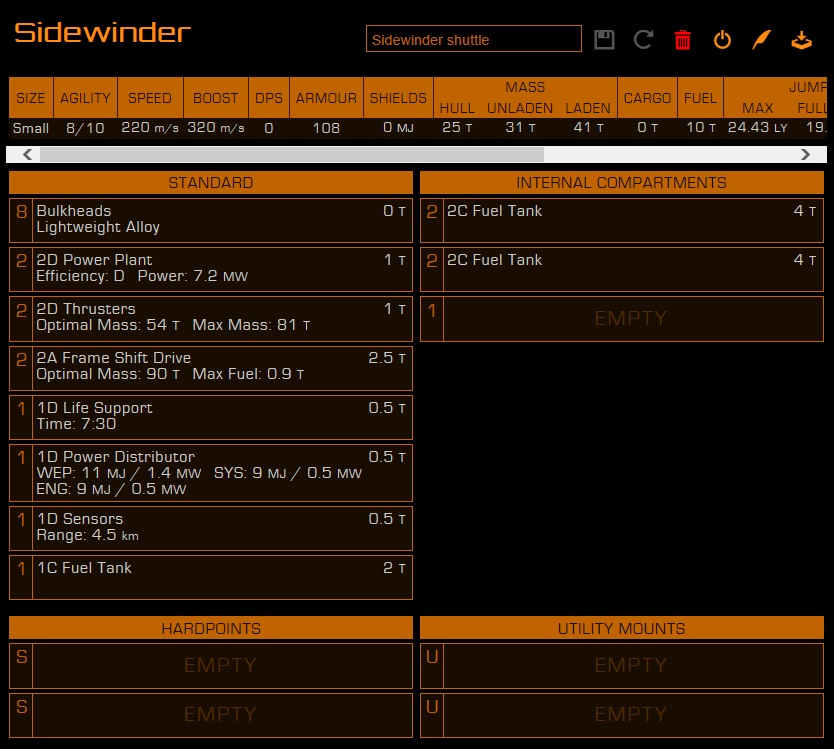
Task: Click the reload/reset build arrow icon
Action: pyautogui.click(x=644, y=40)
